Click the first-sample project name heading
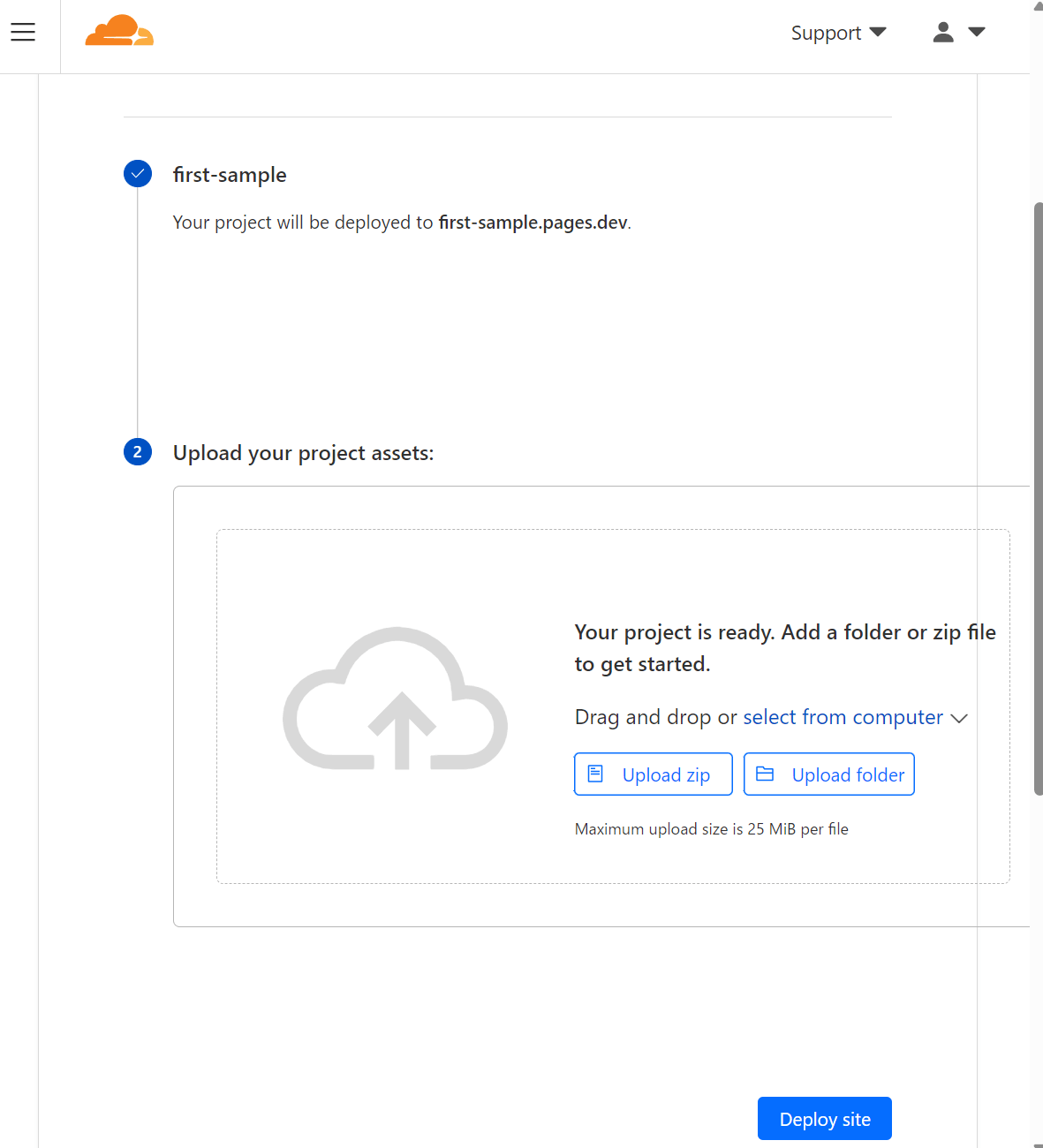 tap(230, 175)
